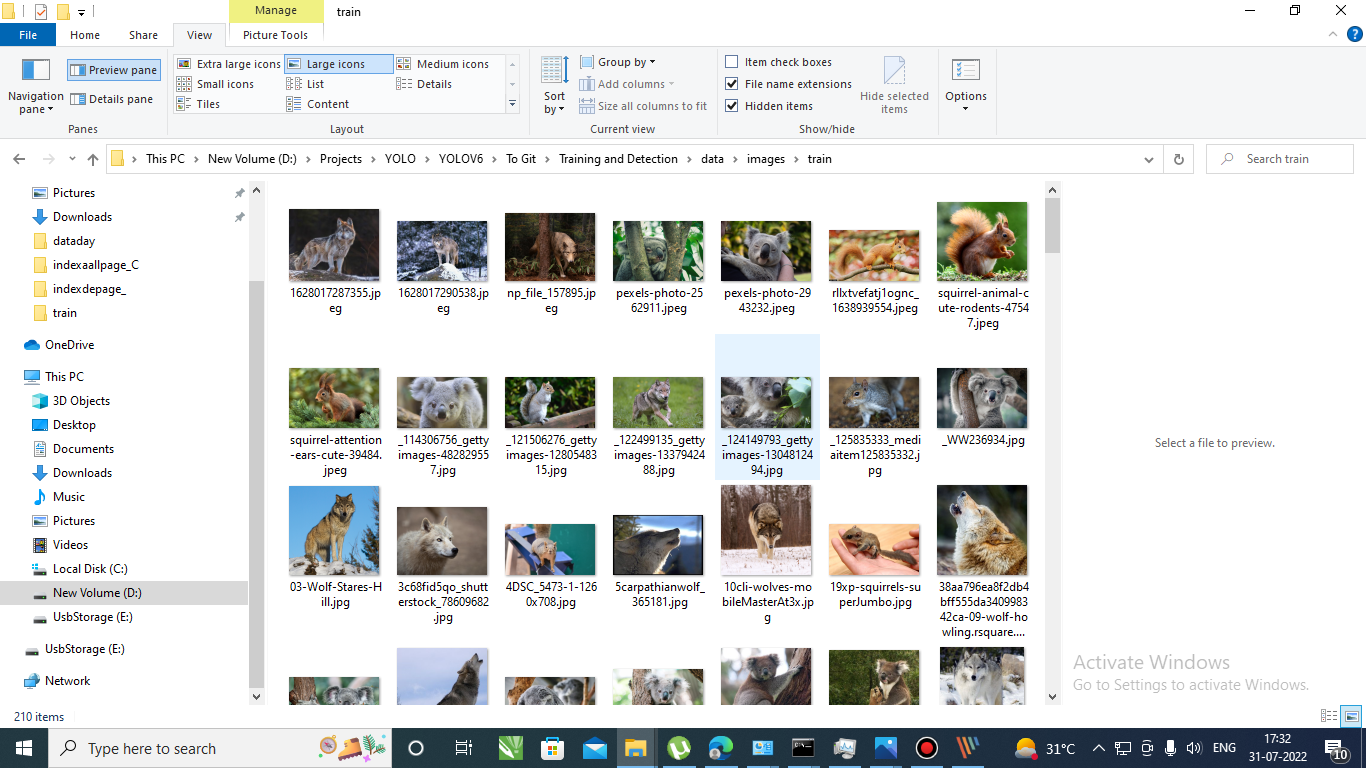This screenshot has height=768, width=1366.
Task: Select 1628017287355.jpeg wolf thumbnail
Action: pyautogui.click(x=334, y=245)
